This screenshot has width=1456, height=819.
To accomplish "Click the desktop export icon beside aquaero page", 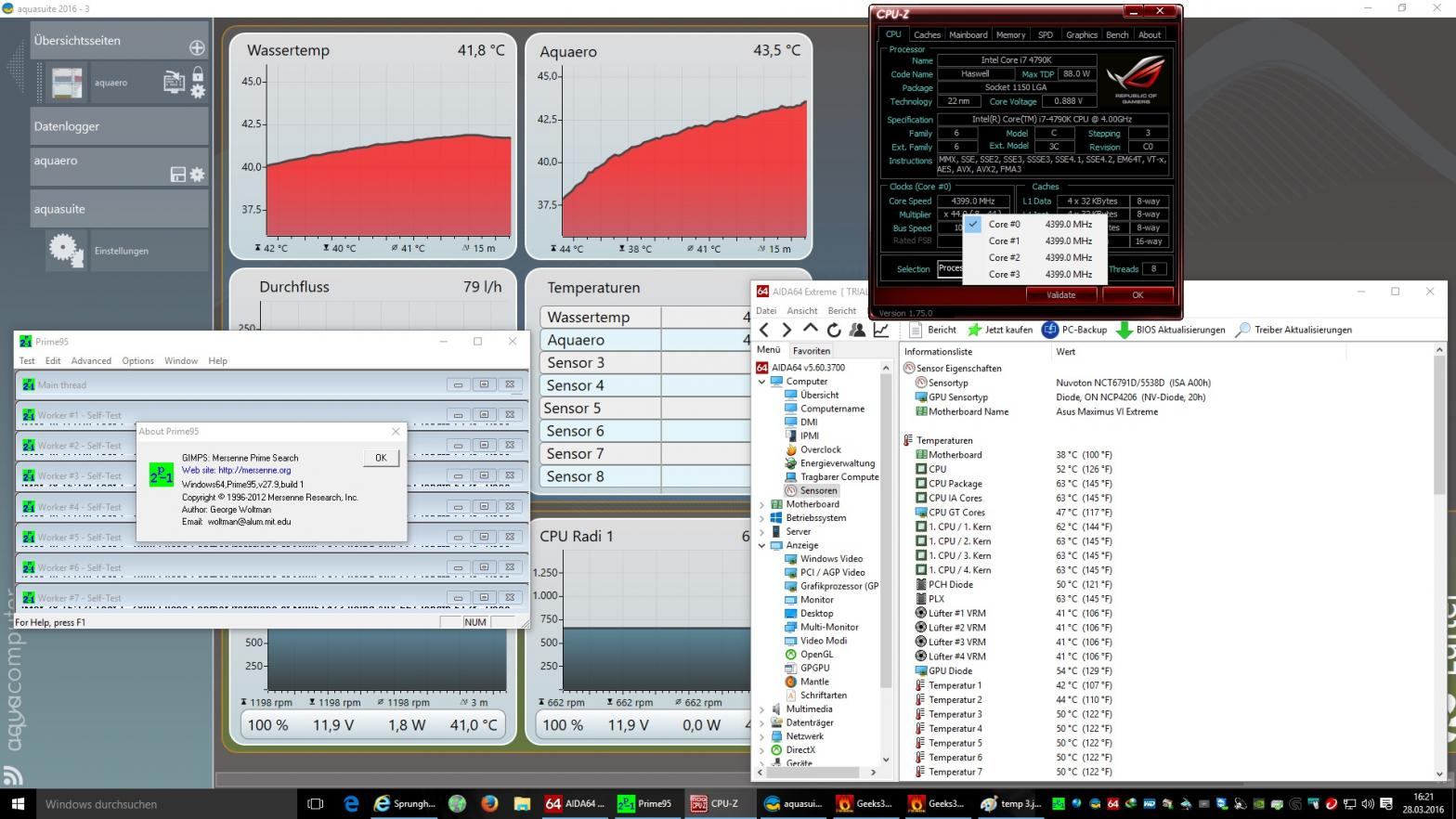I will coord(174,82).
